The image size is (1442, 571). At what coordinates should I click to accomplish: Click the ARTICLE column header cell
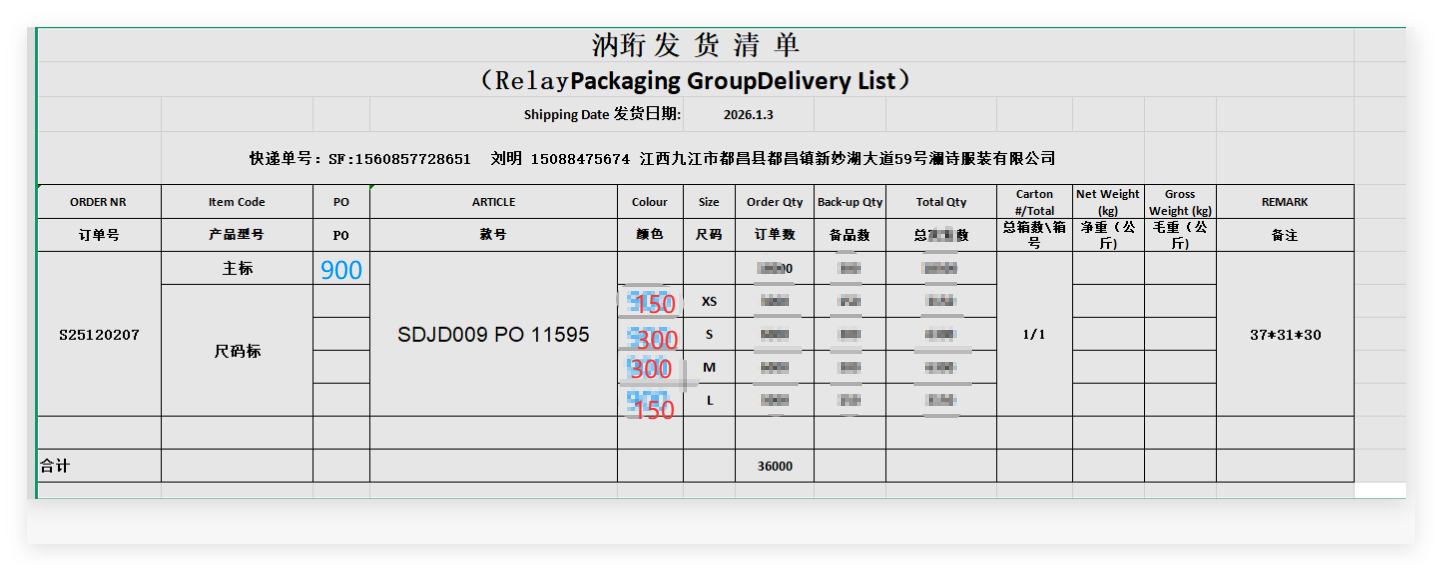(493, 202)
